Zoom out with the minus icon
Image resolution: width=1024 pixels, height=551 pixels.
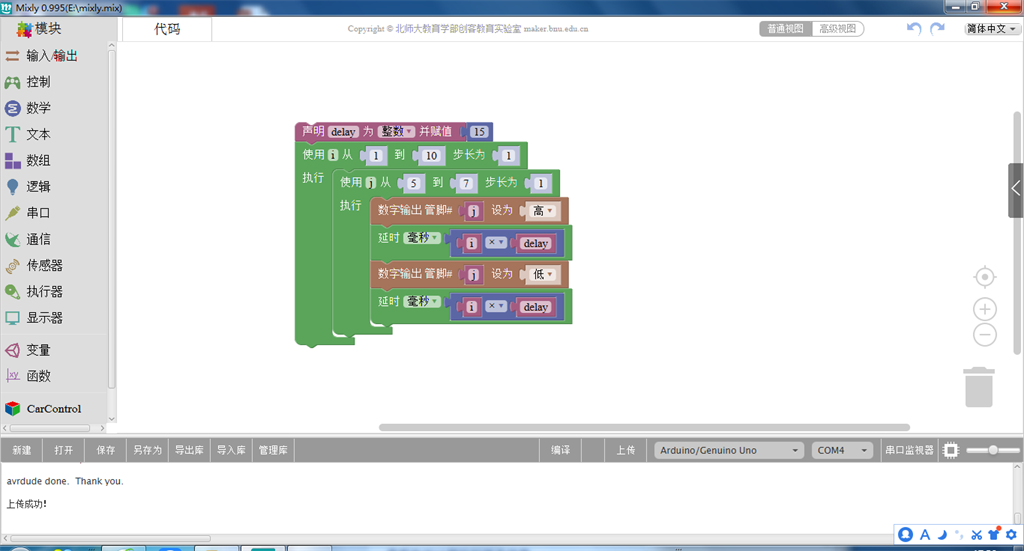pos(985,335)
